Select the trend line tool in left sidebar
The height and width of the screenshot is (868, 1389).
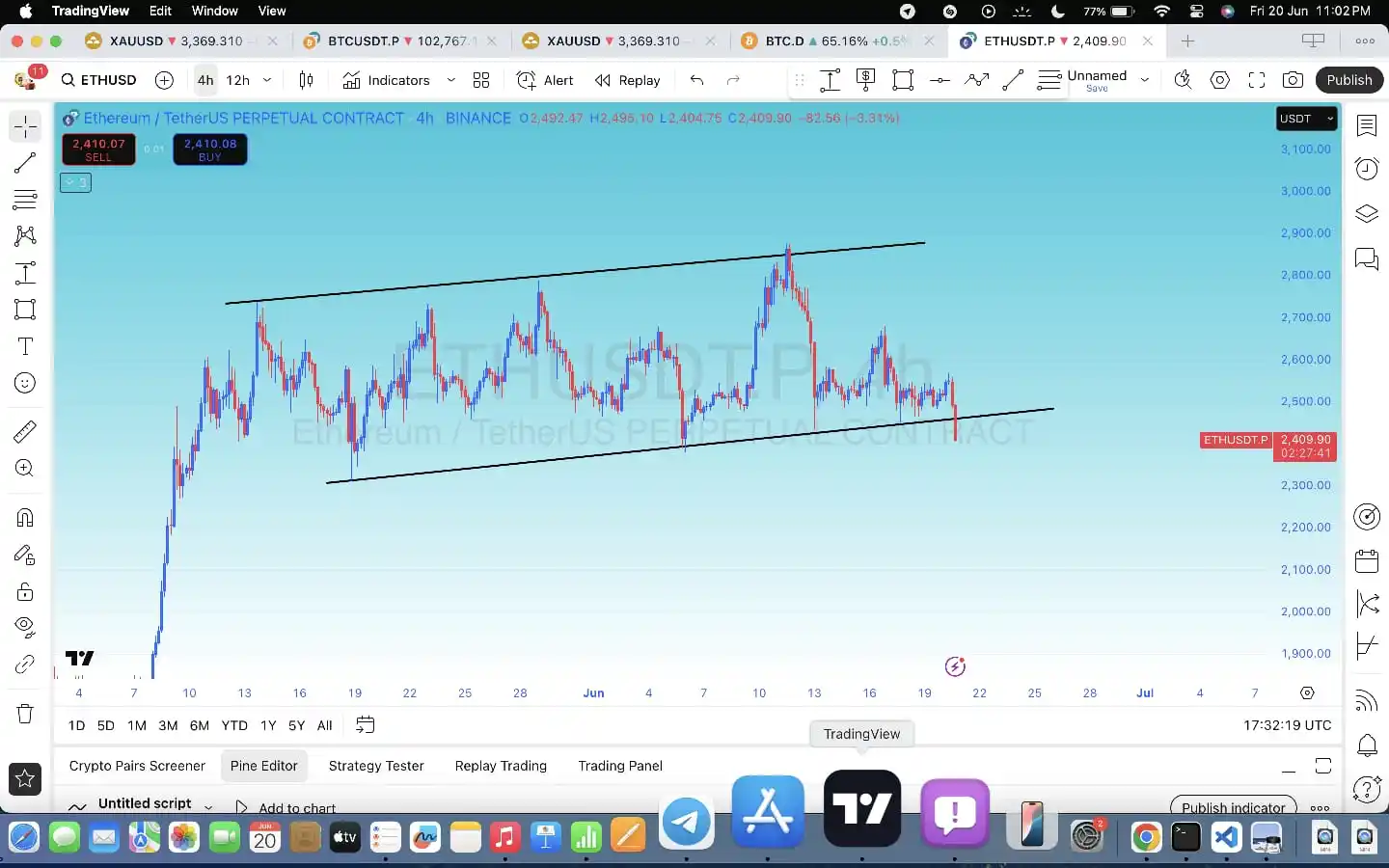(x=25, y=163)
